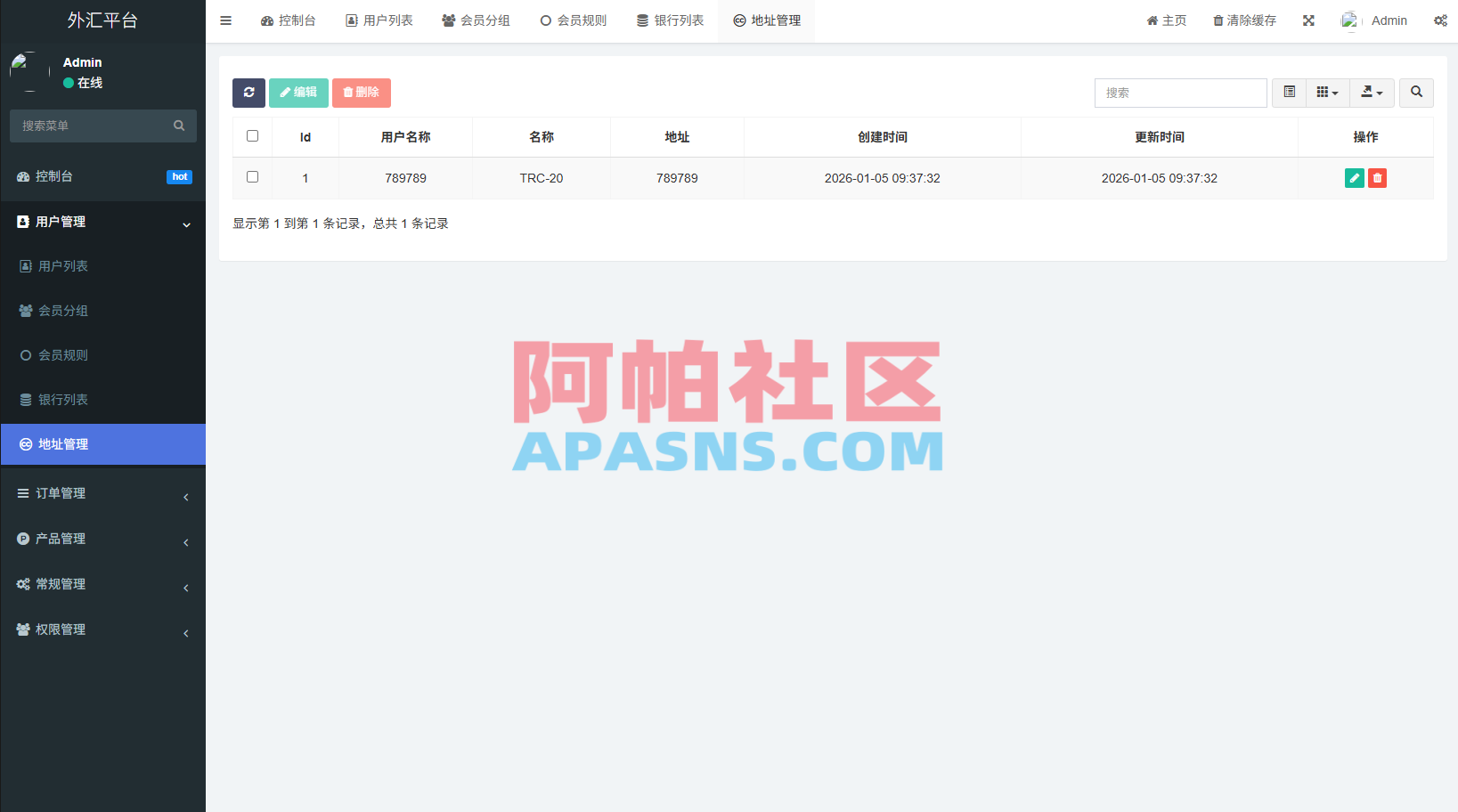Switch to the 会员规则 tab

pyautogui.click(x=573, y=20)
